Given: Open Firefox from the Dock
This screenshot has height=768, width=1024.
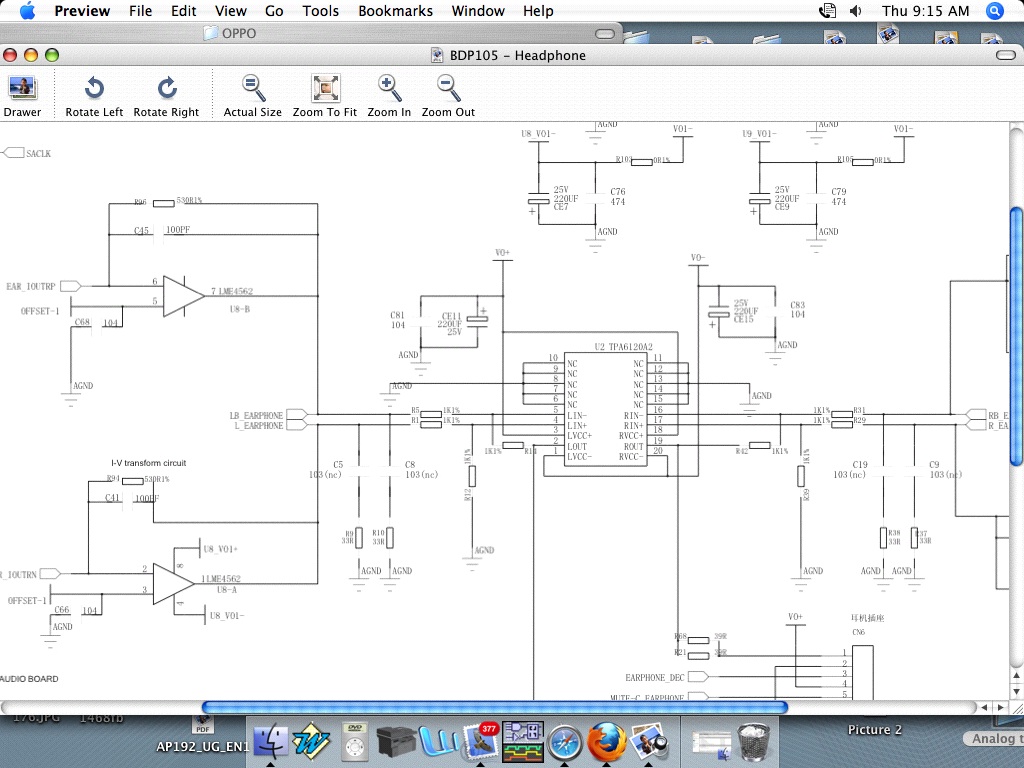Looking at the screenshot, I should (x=607, y=741).
